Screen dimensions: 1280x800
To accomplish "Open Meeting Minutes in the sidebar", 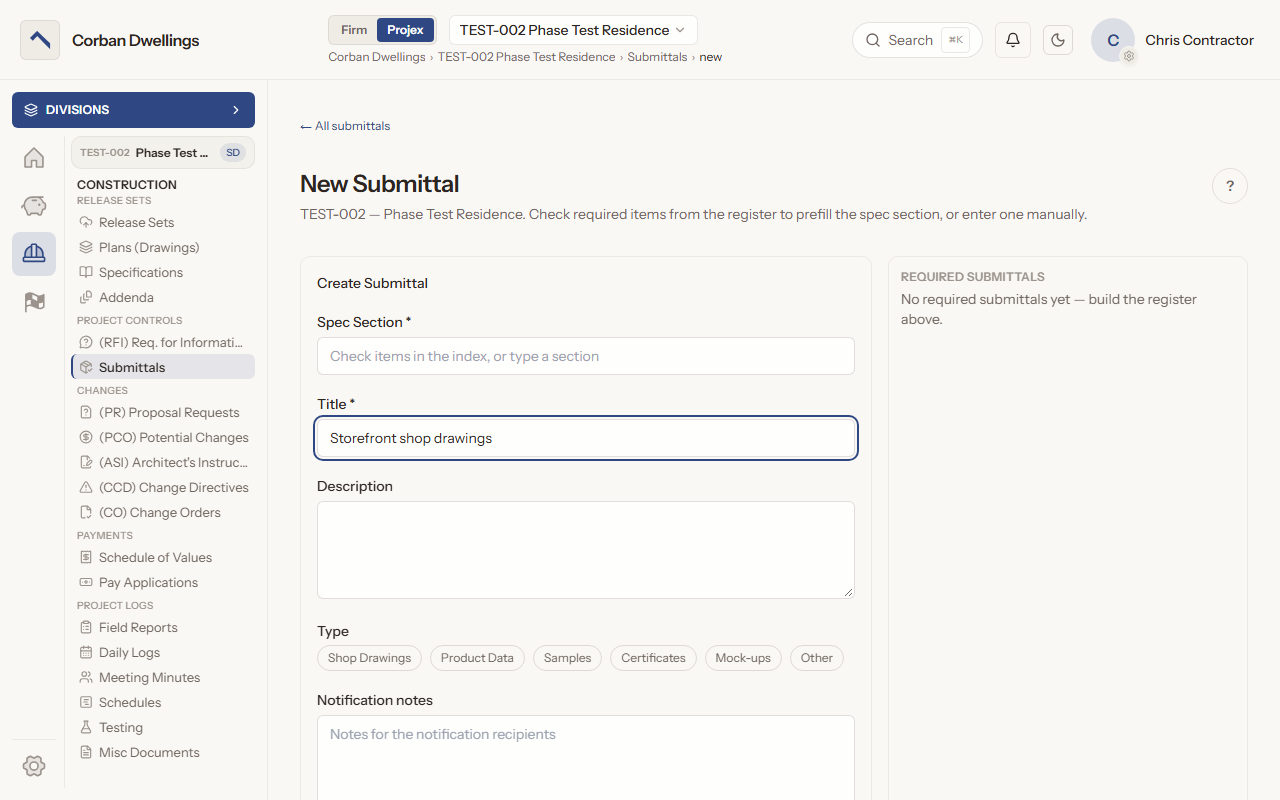I will point(162,677).
